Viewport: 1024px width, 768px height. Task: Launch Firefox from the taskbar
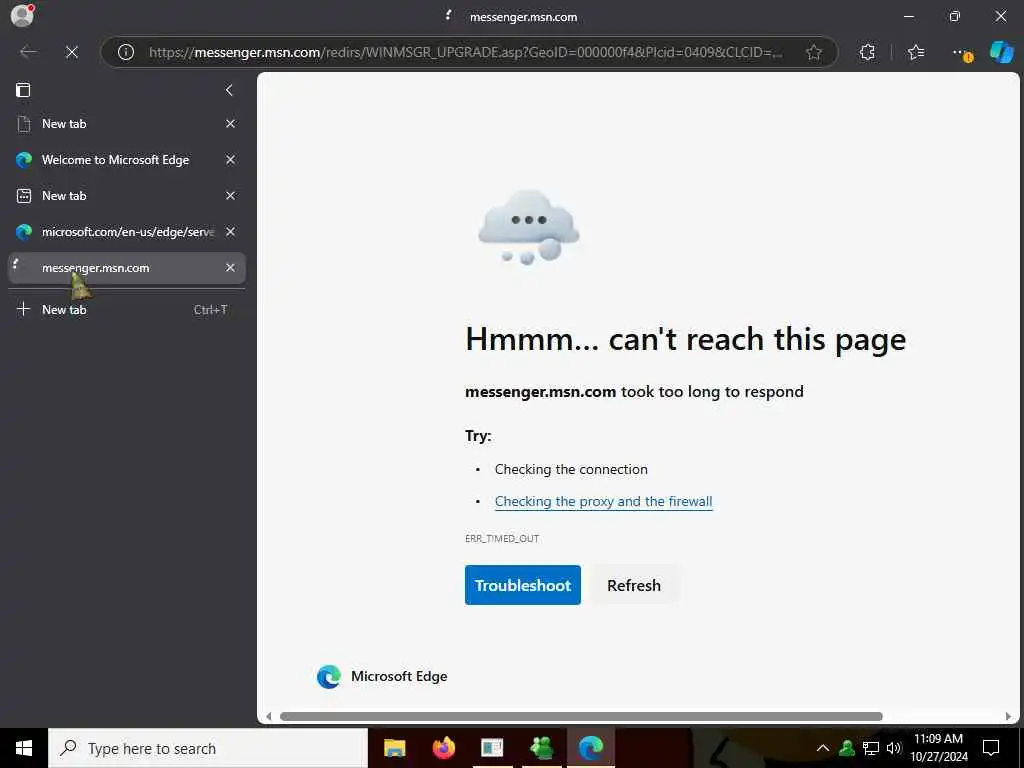pyautogui.click(x=444, y=748)
